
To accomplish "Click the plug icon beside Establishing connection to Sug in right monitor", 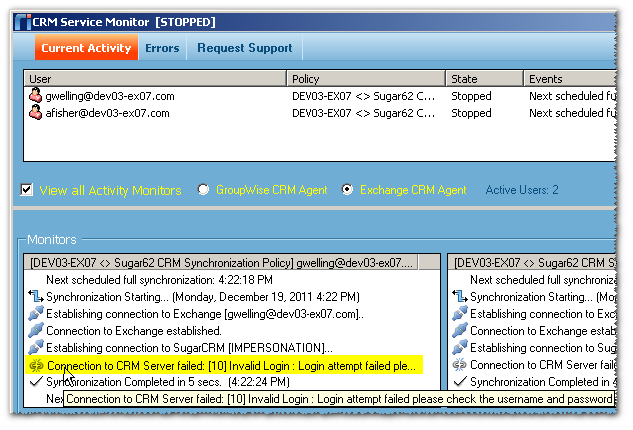I will point(460,347).
